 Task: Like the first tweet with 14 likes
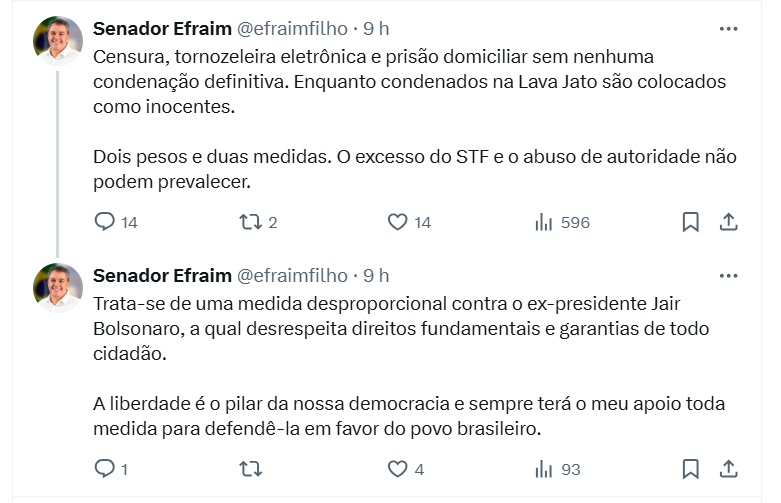tap(397, 222)
